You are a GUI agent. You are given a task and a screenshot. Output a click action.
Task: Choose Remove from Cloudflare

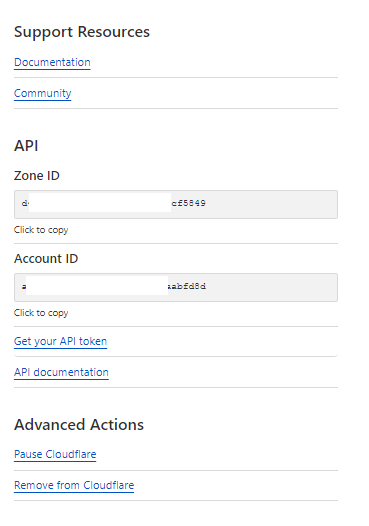click(x=74, y=485)
